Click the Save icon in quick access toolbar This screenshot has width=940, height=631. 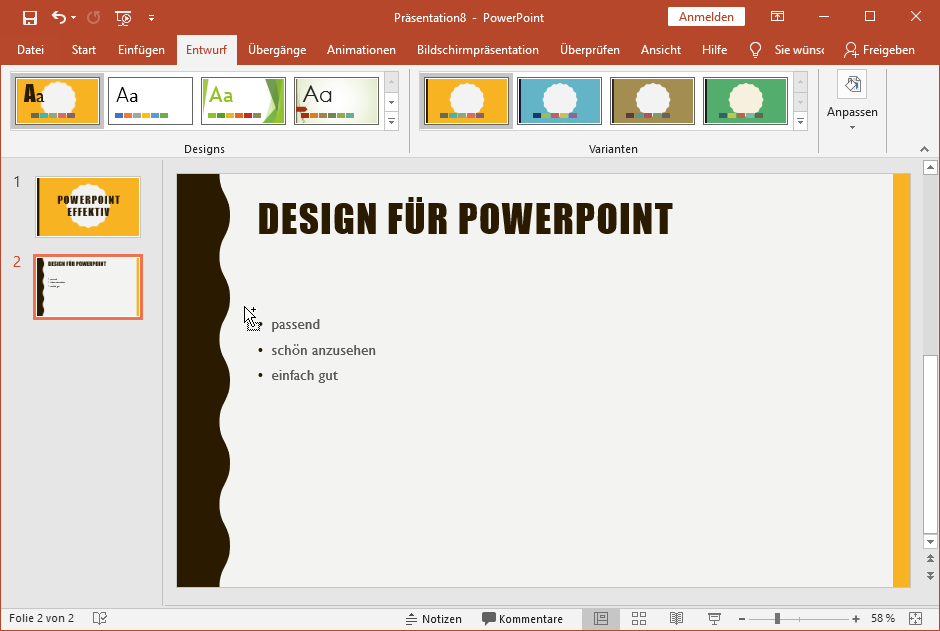pos(29,17)
